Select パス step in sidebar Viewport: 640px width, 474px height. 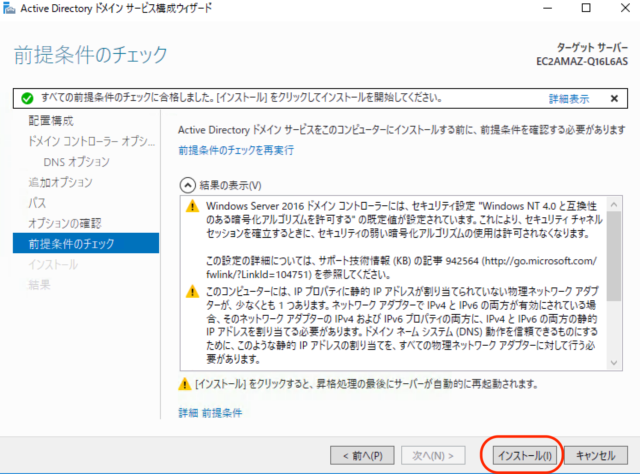coord(37,203)
